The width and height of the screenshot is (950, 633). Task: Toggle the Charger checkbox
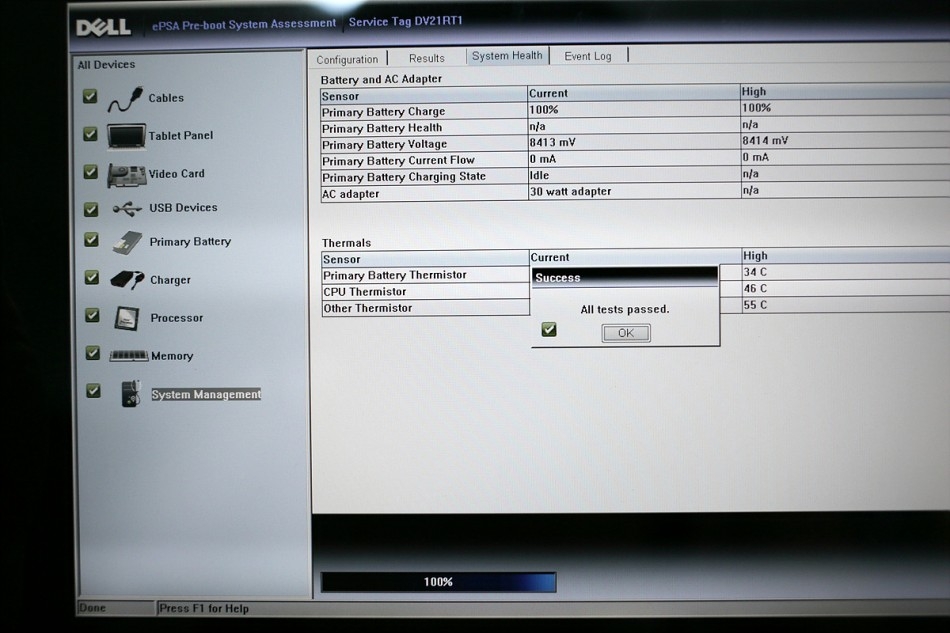point(92,277)
